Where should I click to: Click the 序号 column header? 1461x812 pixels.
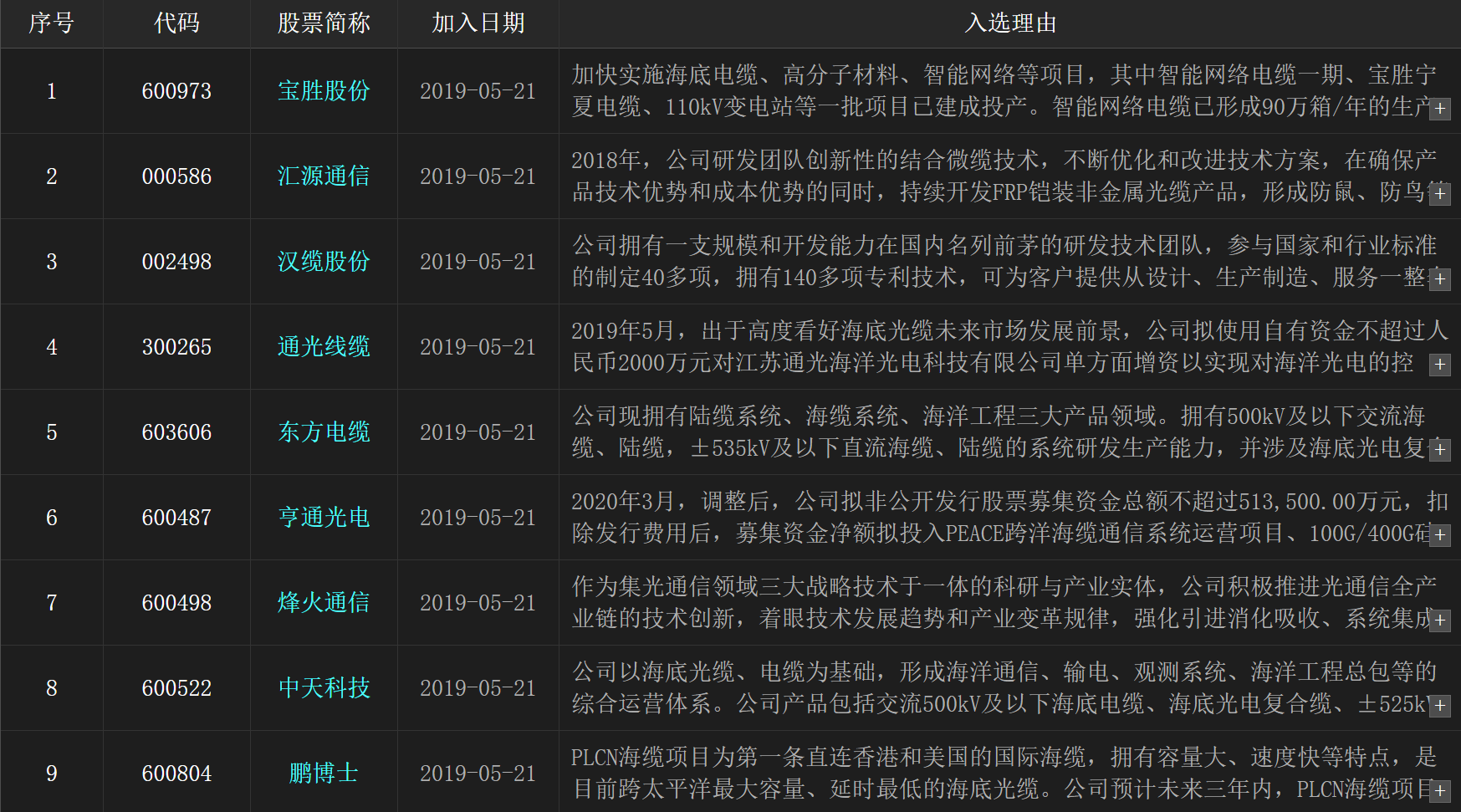click(52, 23)
